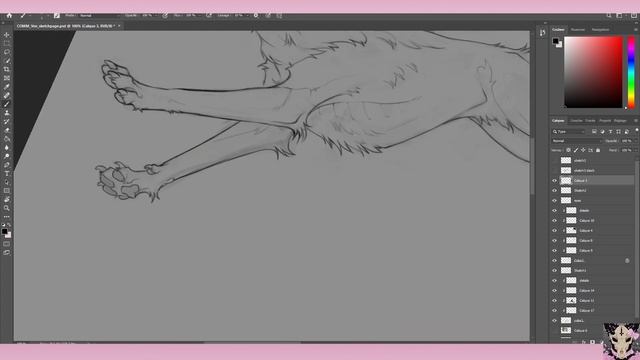Click the rainbow hue slider

pos(631,72)
